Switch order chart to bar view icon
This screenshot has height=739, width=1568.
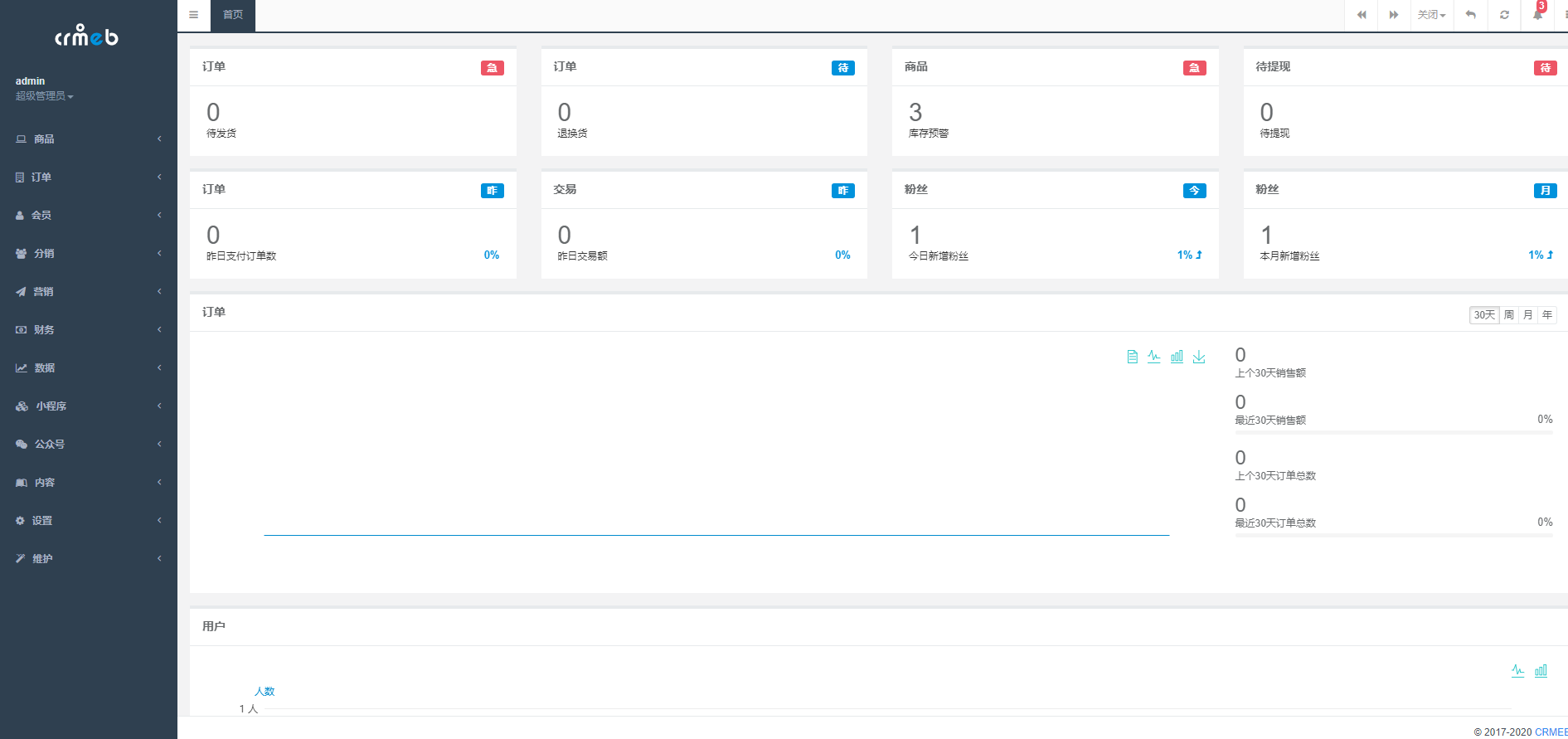click(1177, 357)
